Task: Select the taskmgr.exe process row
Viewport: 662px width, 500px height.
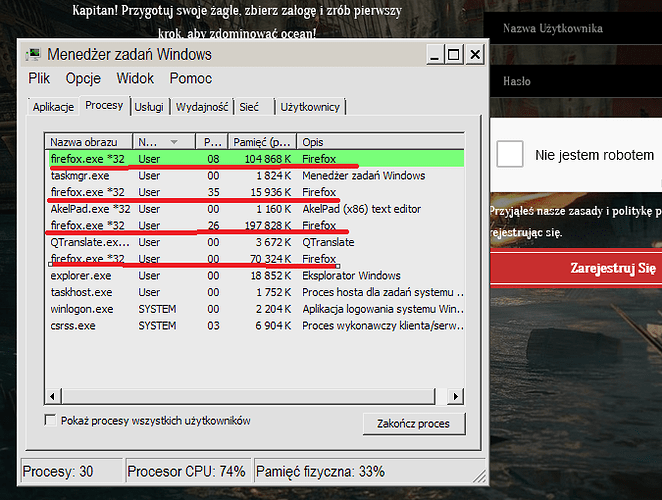Action: (x=255, y=175)
